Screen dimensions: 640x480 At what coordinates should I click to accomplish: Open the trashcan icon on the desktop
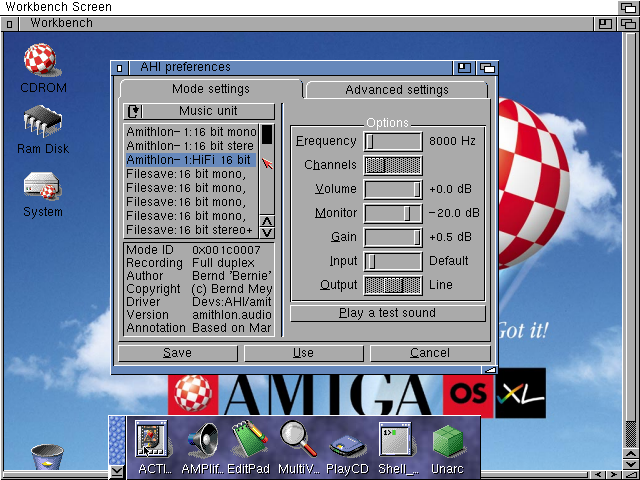tap(47, 457)
